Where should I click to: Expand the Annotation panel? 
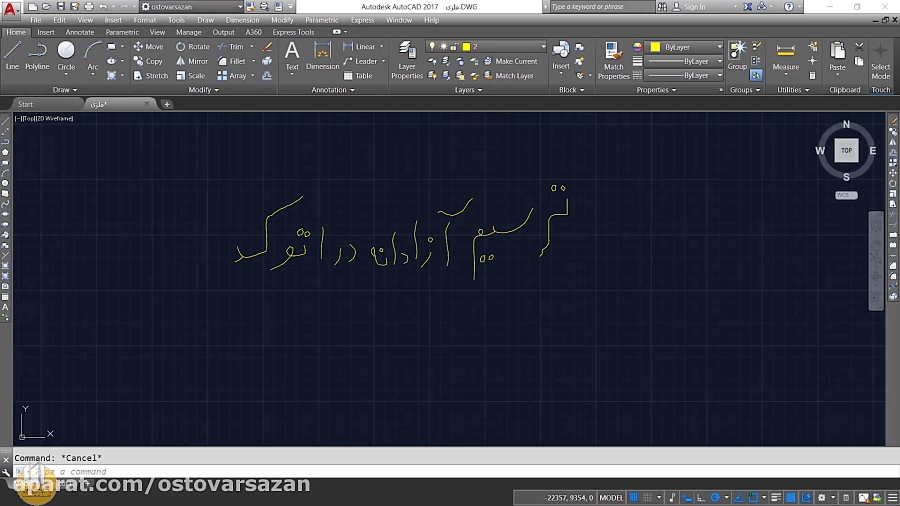click(x=333, y=89)
